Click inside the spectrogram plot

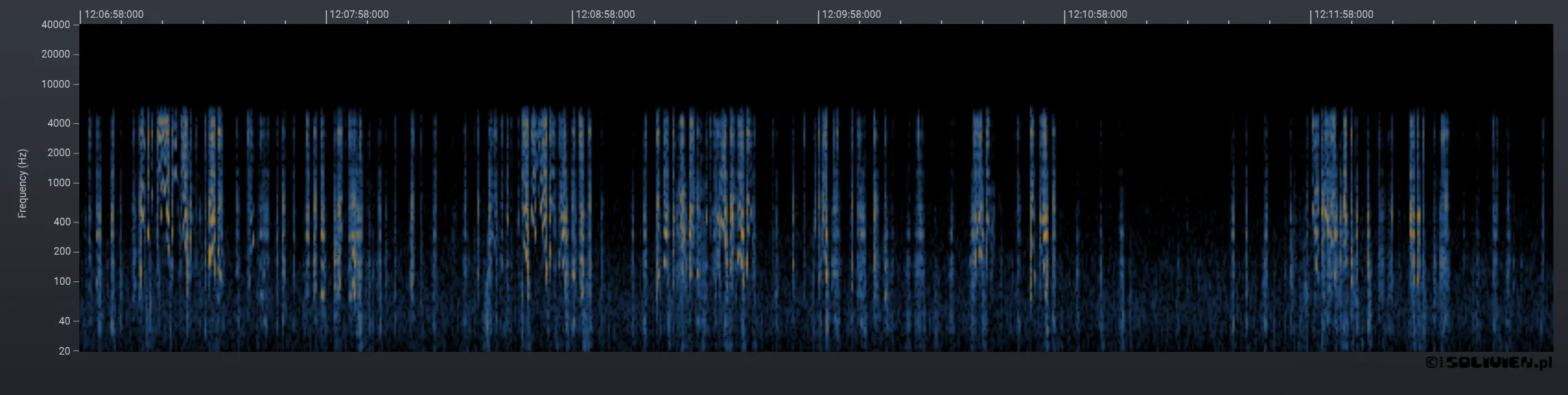816,188
